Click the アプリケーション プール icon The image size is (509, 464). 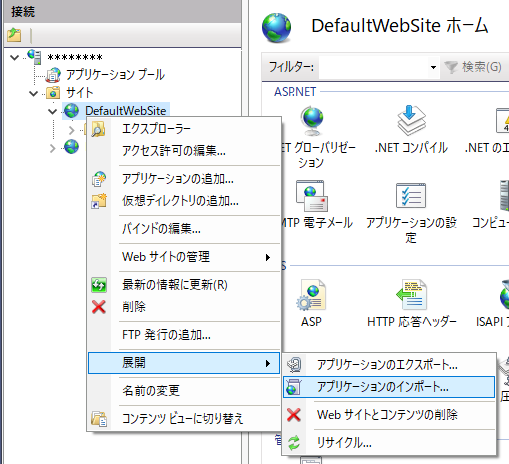(53, 75)
